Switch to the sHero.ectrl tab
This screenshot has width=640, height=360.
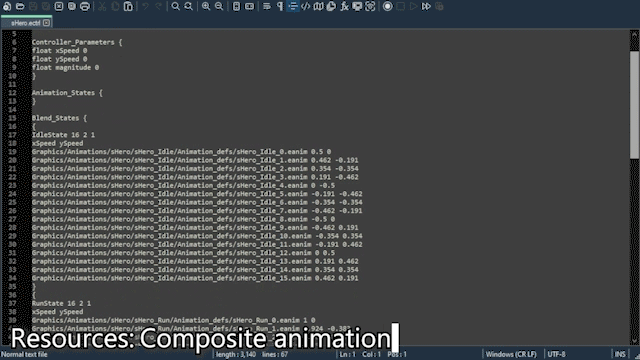(25, 23)
